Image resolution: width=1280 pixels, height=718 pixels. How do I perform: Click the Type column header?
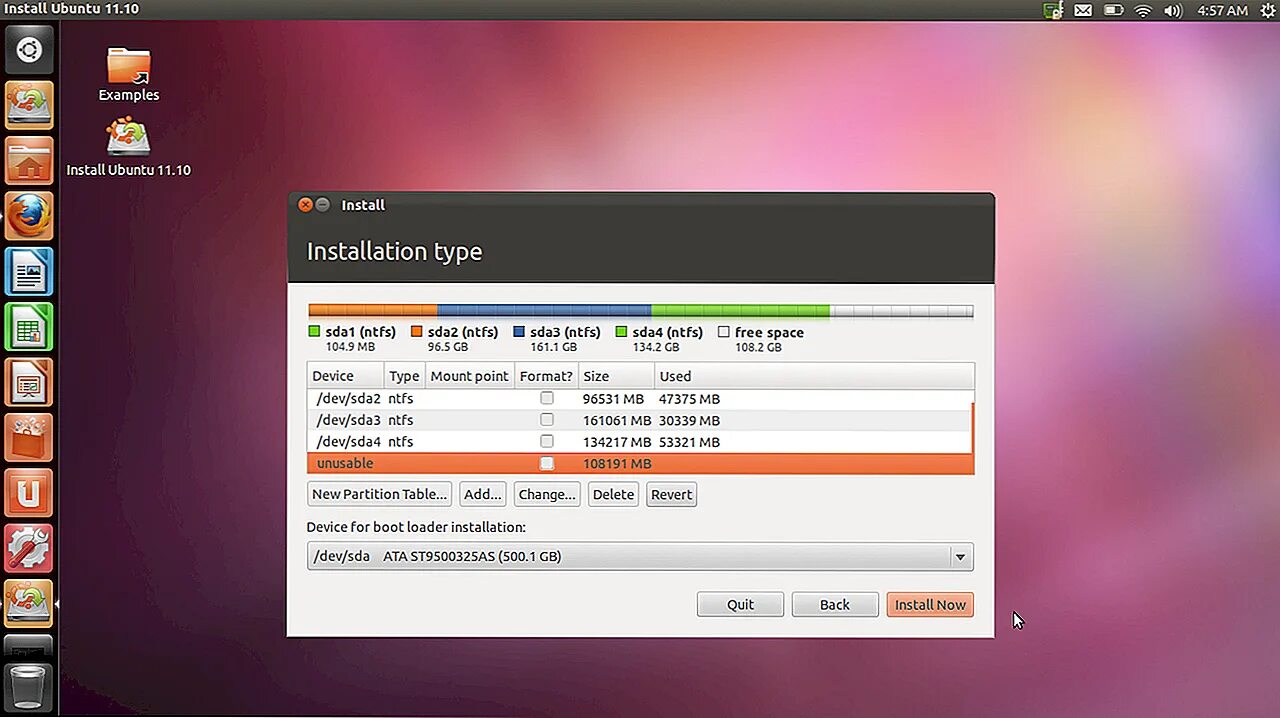tap(404, 376)
